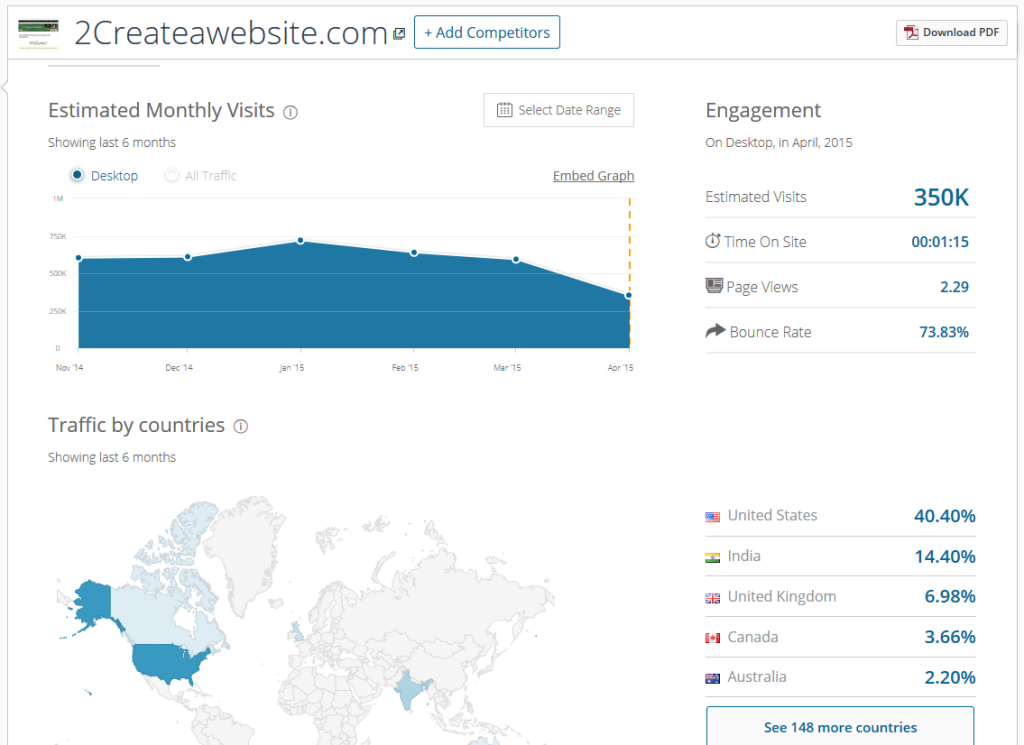Image resolution: width=1024 pixels, height=745 pixels.
Task: Click See 148 more countries button
Action: click(840, 726)
